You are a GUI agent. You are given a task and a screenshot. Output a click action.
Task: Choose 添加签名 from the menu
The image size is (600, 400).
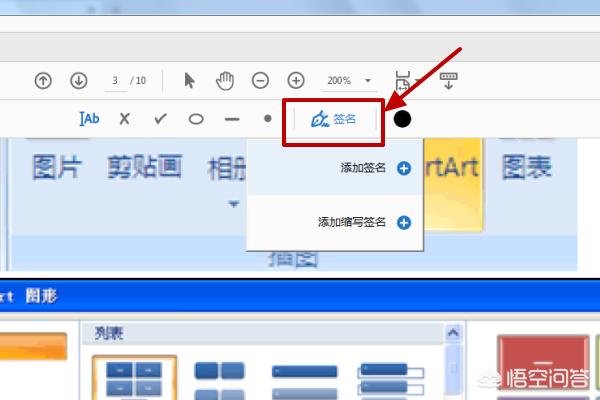coord(374,169)
